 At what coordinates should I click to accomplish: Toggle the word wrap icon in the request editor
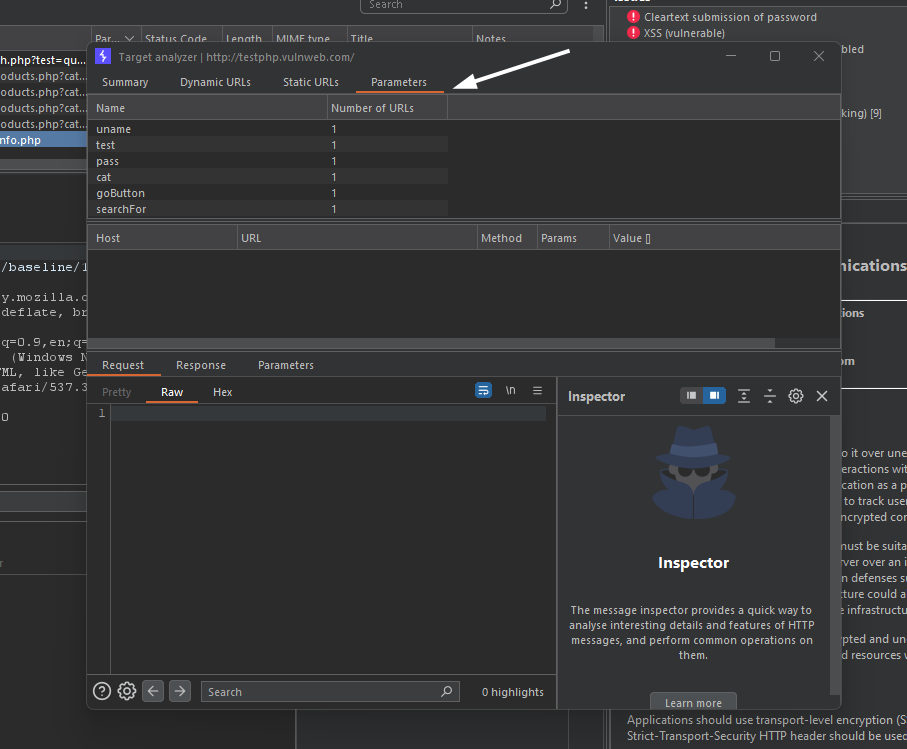484,390
